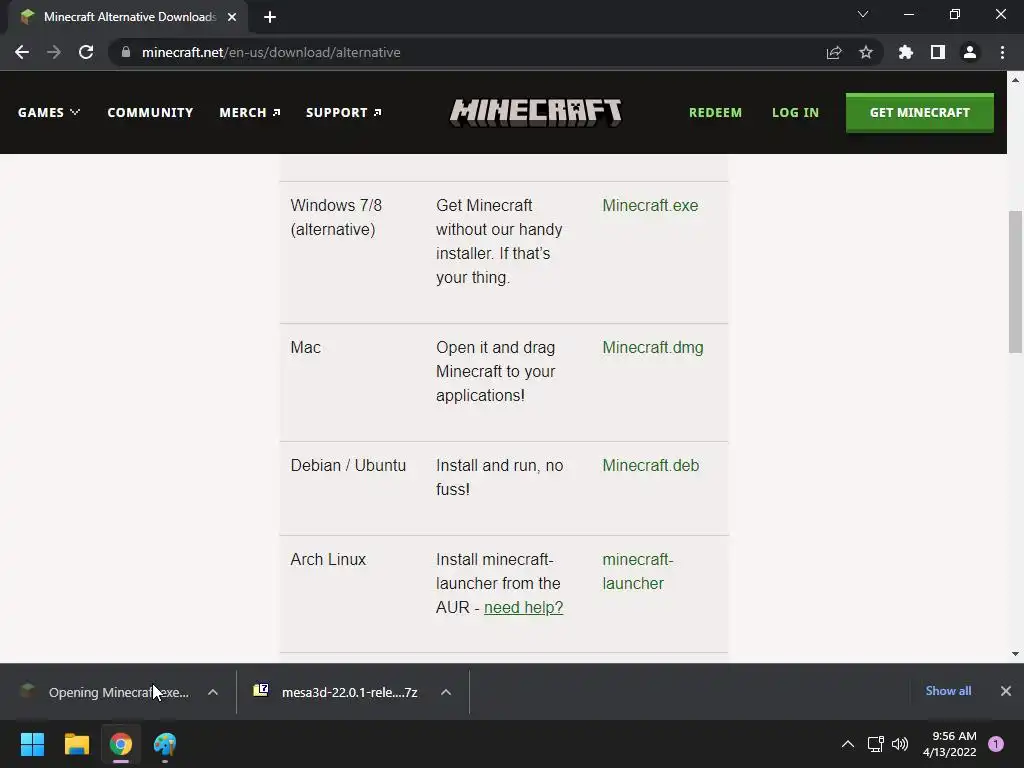Open the Minecraft.exe download item

(104, 692)
